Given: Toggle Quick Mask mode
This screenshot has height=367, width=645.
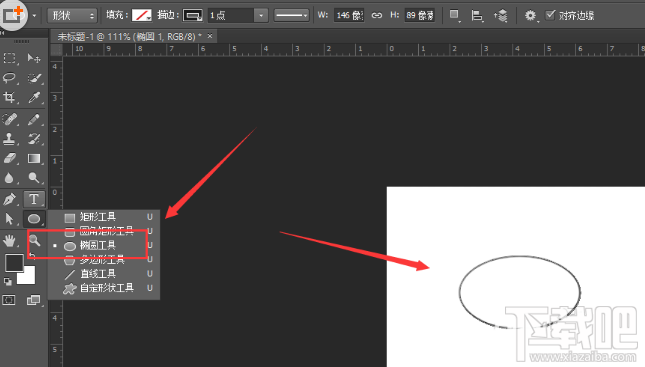Looking at the screenshot, I should click(9, 300).
